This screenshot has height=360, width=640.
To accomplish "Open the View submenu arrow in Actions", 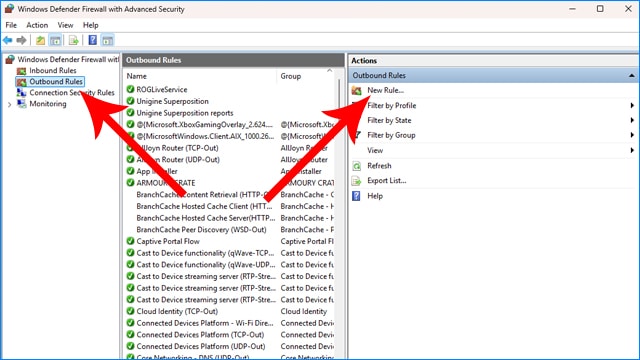I will [x=632, y=150].
